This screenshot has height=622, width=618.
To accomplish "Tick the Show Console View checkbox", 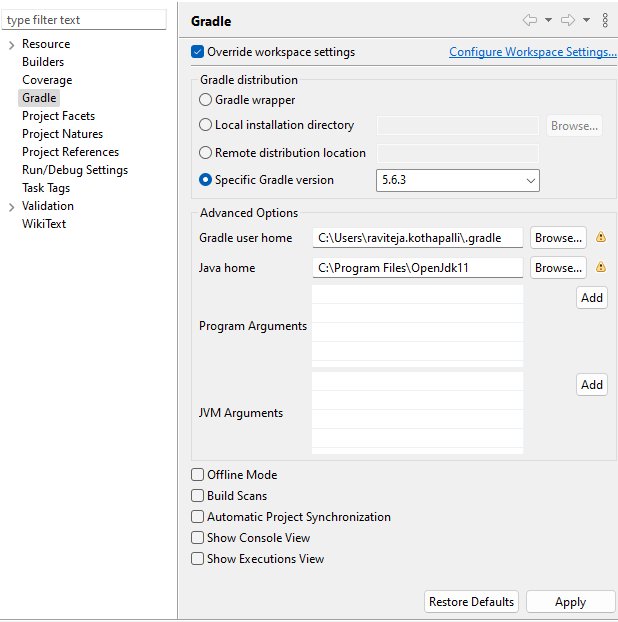I will click(197, 538).
